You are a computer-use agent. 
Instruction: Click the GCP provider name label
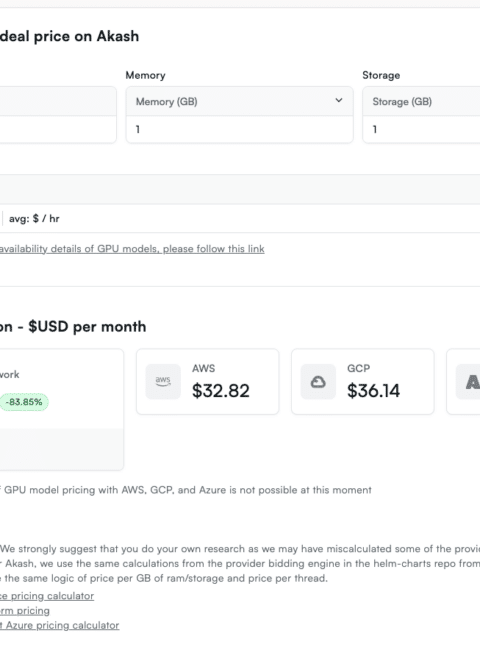pos(359,368)
